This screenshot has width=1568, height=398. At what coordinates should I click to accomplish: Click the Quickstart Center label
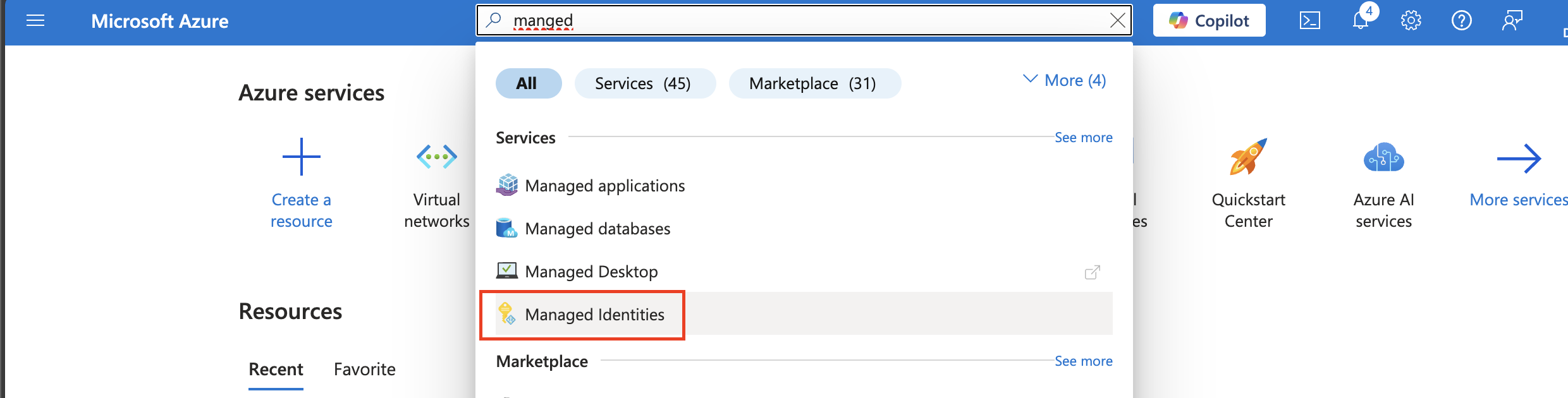tap(1248, 210)
